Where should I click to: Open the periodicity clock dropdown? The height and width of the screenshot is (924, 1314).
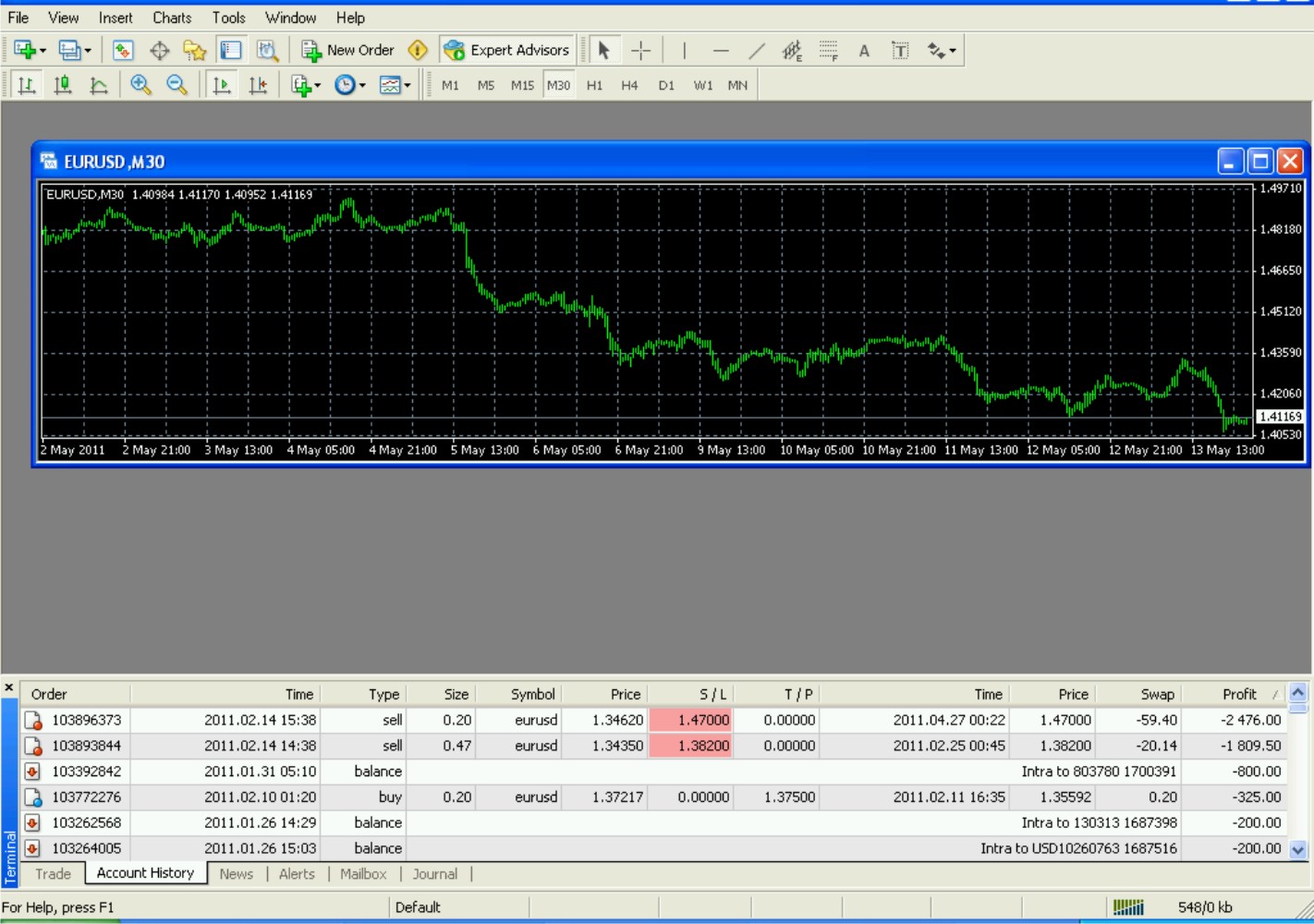[x=362, y=85]
